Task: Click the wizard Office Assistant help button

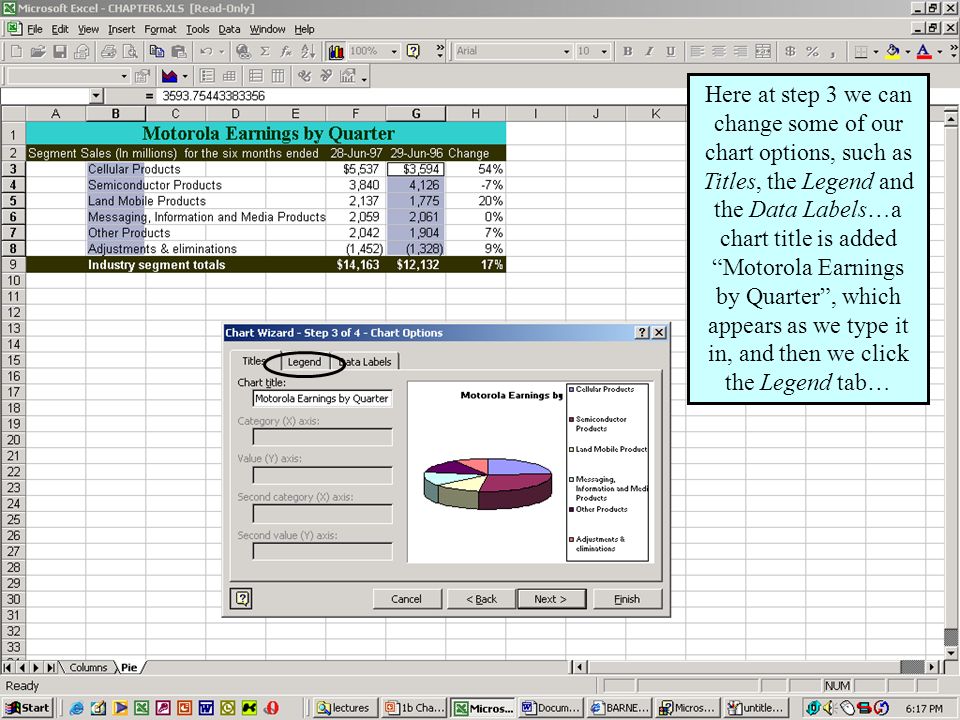Action: coord(242,598)
